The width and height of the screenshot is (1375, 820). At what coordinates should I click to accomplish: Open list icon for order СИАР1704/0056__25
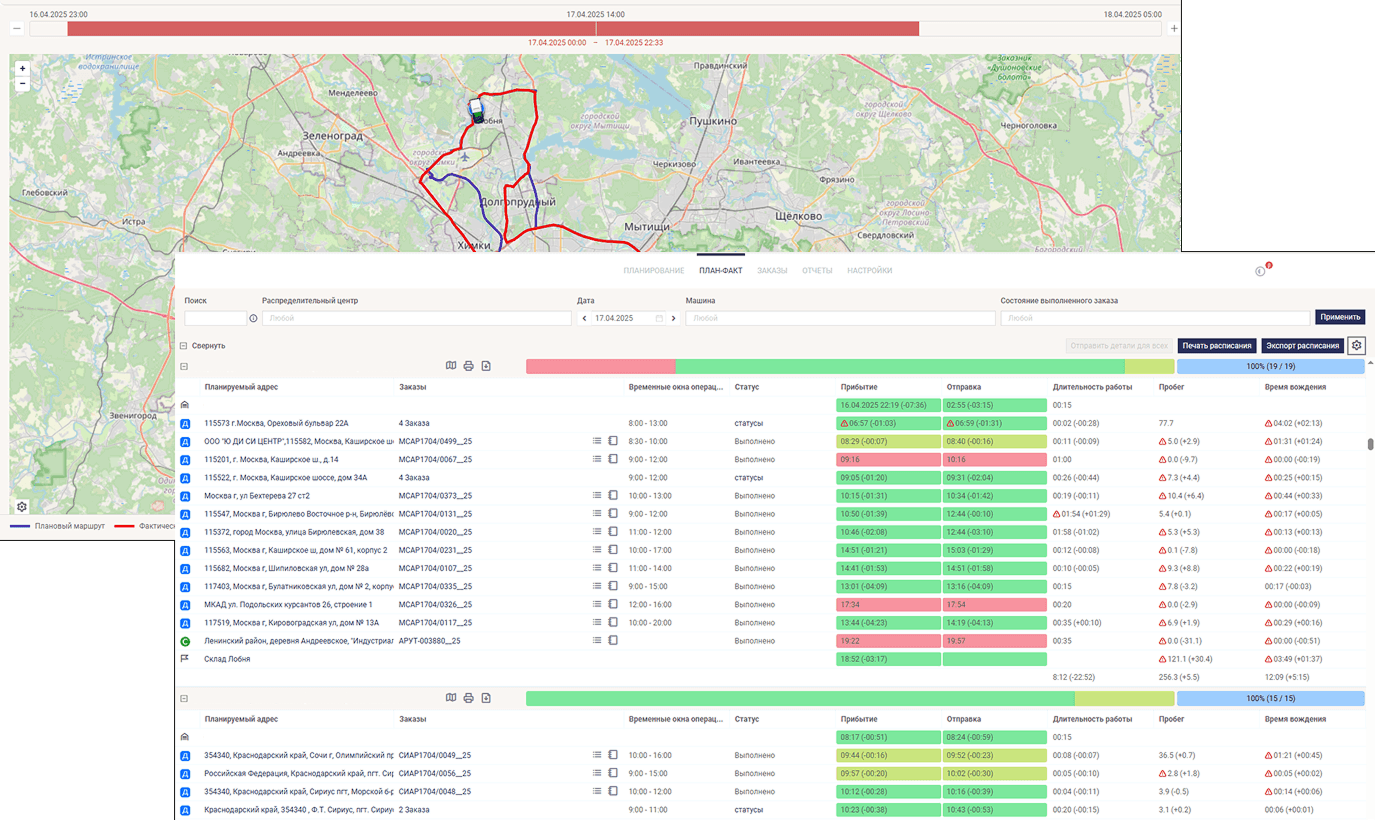point(597,773)
